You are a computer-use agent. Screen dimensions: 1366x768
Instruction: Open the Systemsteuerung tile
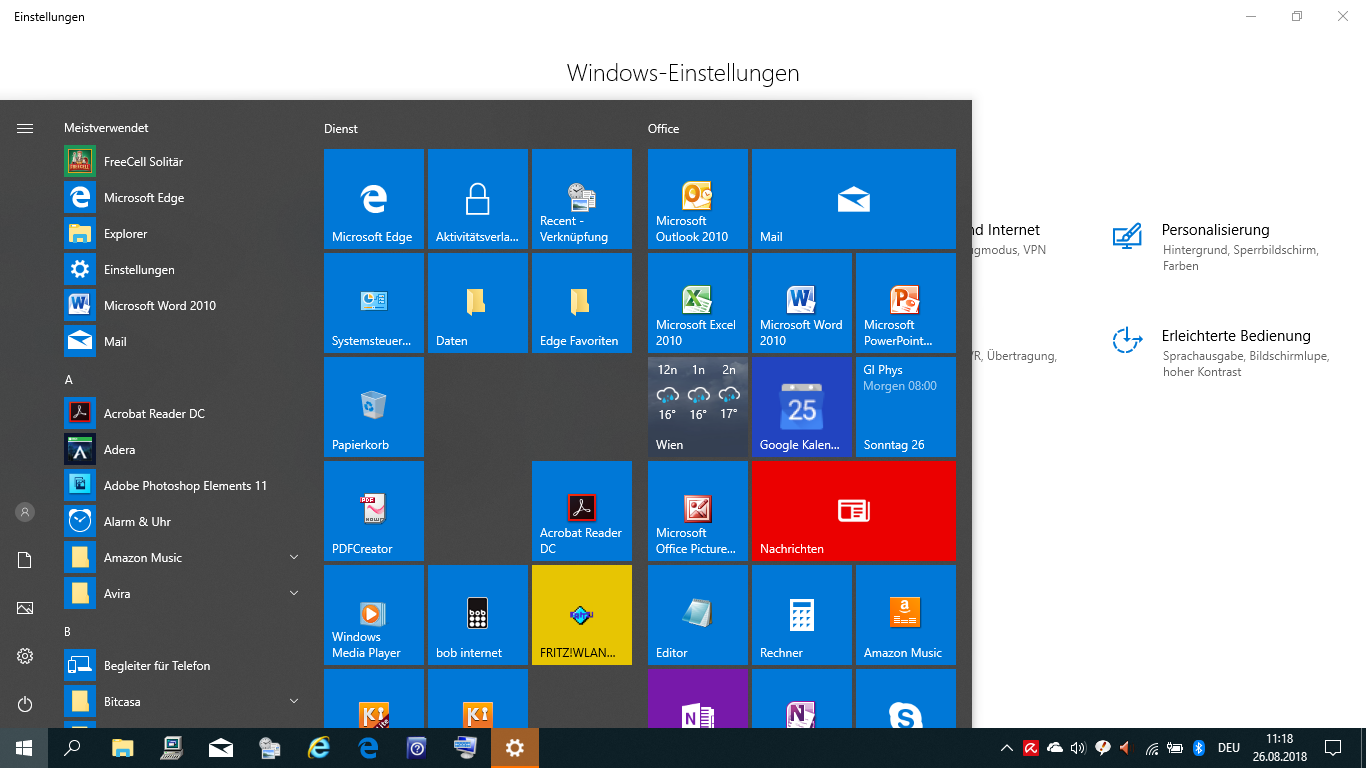[374, 303]
